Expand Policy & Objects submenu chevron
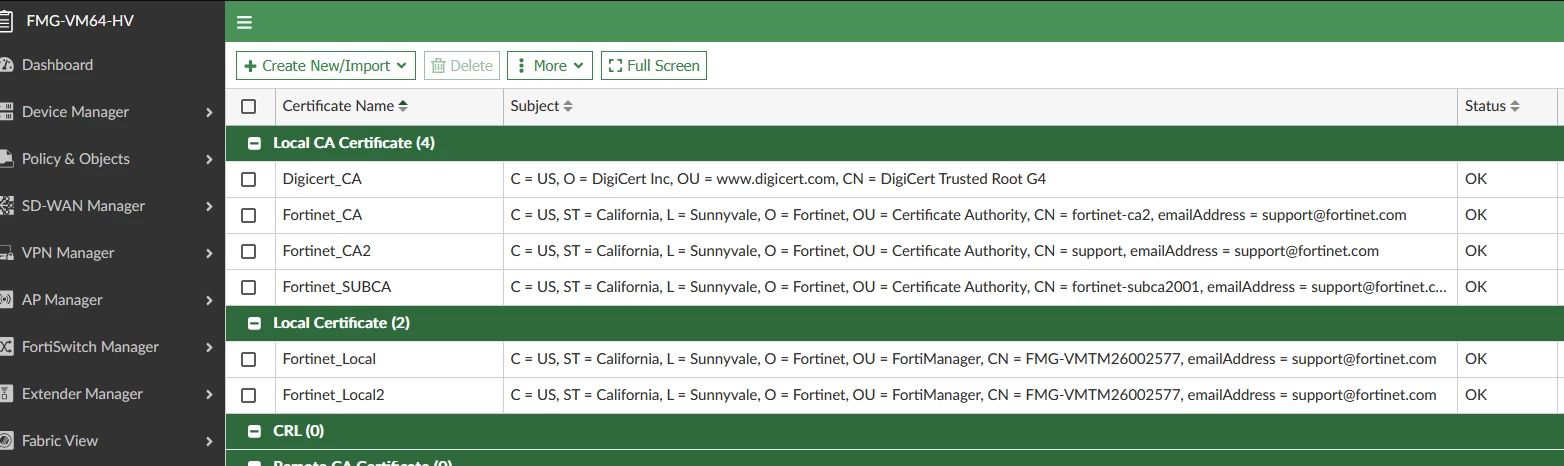Screen dimensions: 1564x466 click(x=209, y=159)
